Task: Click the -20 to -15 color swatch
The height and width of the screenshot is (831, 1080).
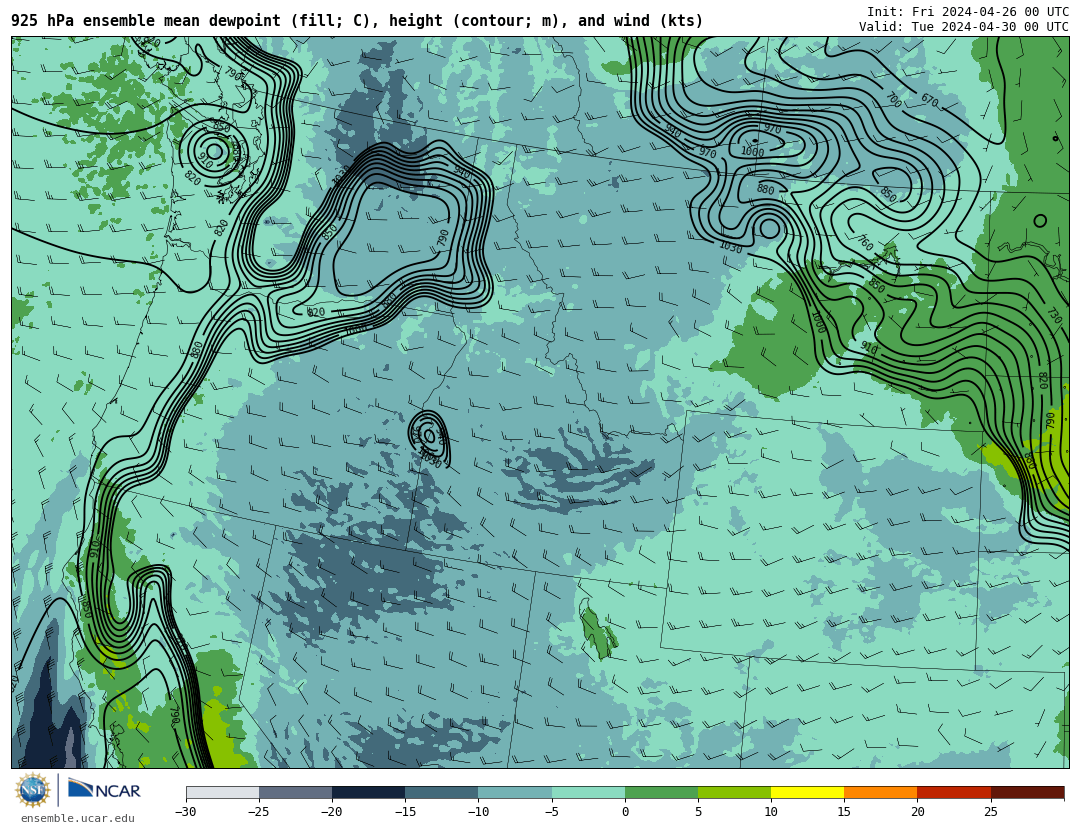Action: click(368, 792)
